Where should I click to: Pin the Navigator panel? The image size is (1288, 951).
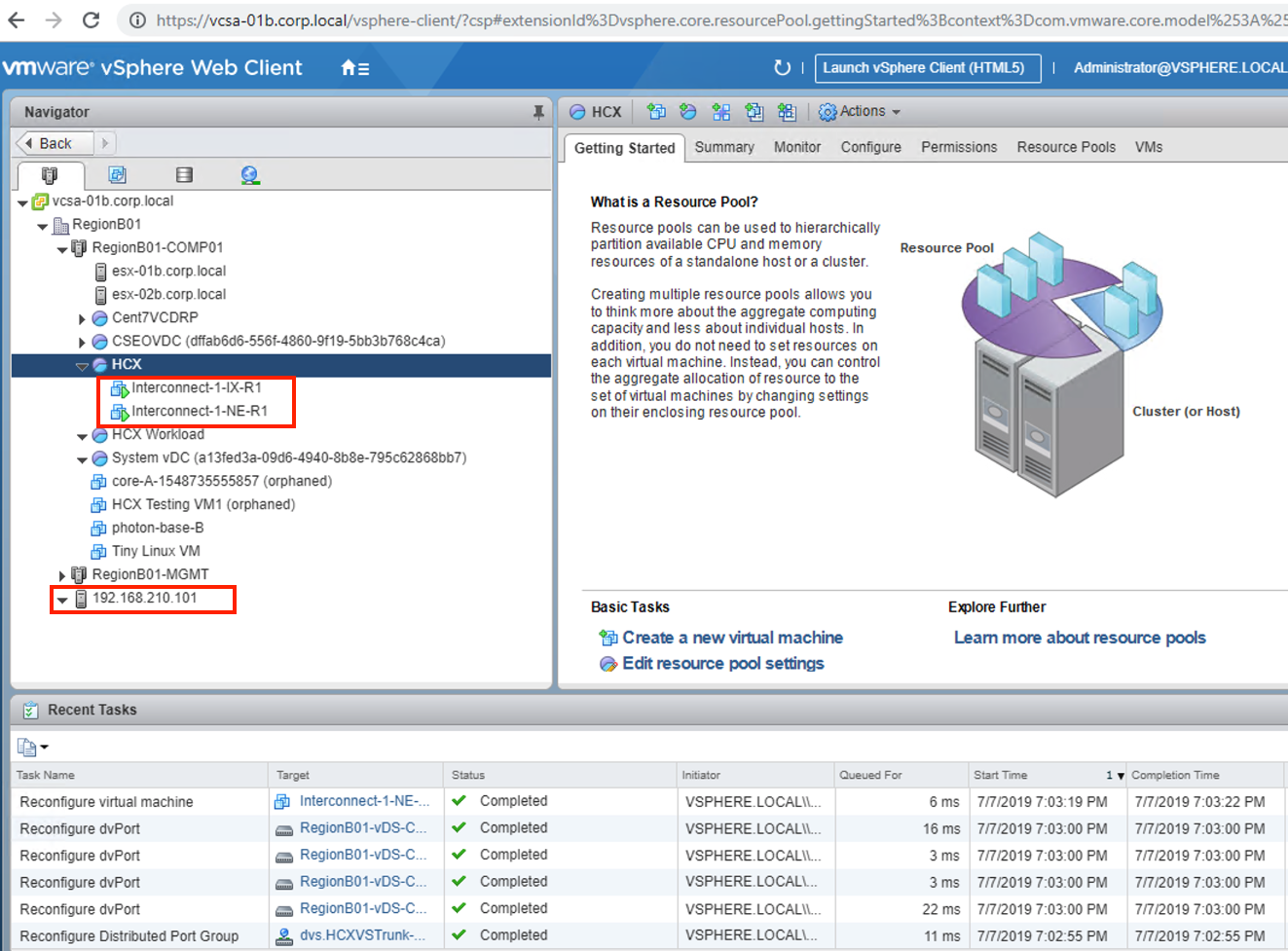pyautogui.click(x=538, y=113)
